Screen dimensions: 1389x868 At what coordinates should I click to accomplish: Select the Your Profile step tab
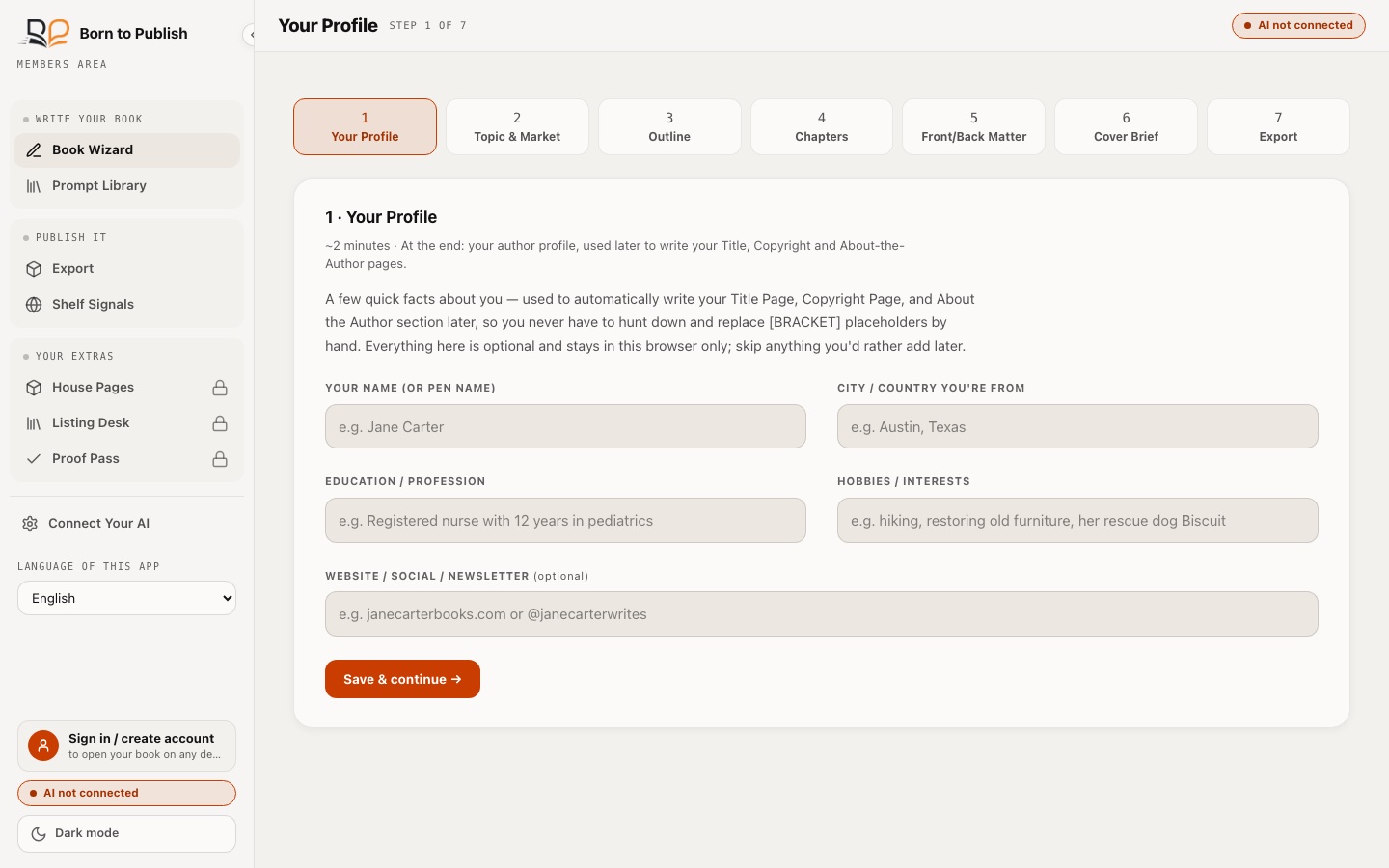coord(365,126)
